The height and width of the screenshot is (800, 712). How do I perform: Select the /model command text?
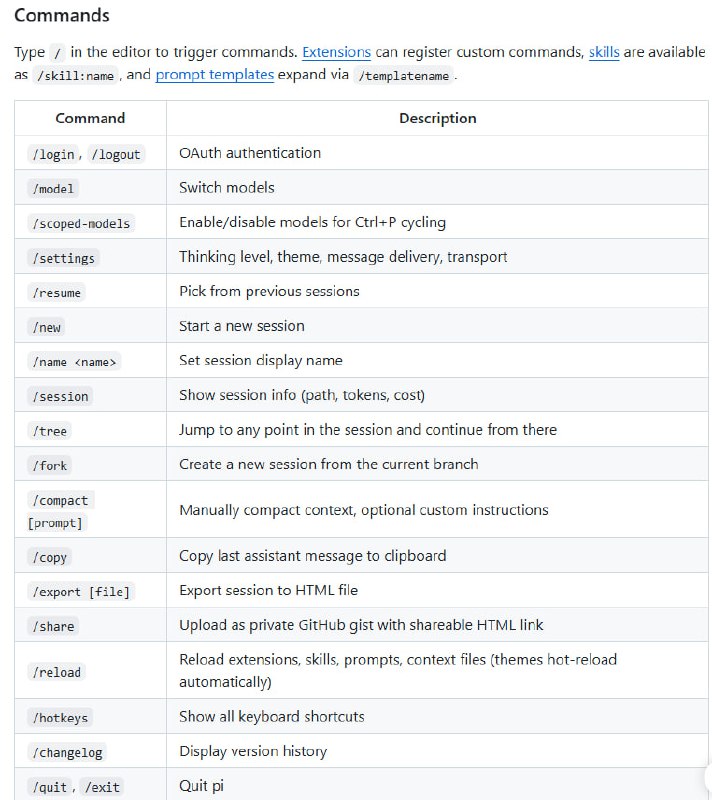[x=53, y=189]
